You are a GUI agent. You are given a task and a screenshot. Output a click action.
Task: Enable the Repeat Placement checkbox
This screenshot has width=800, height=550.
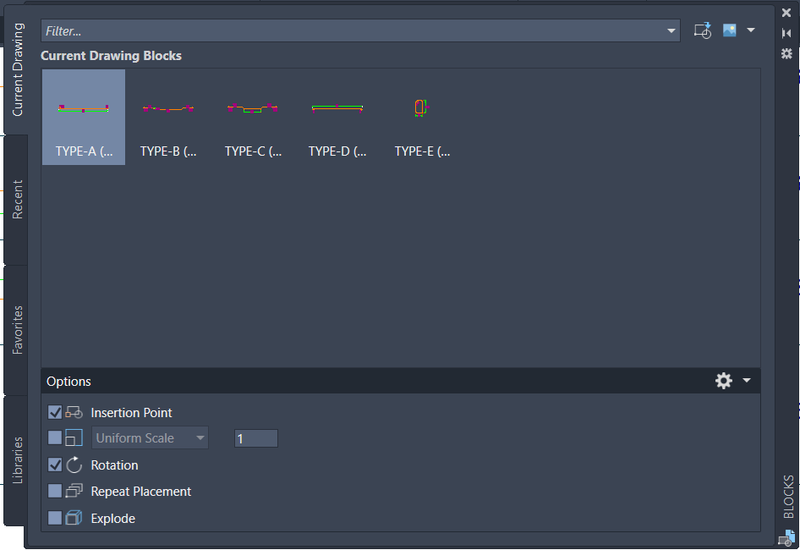[55, 491]
